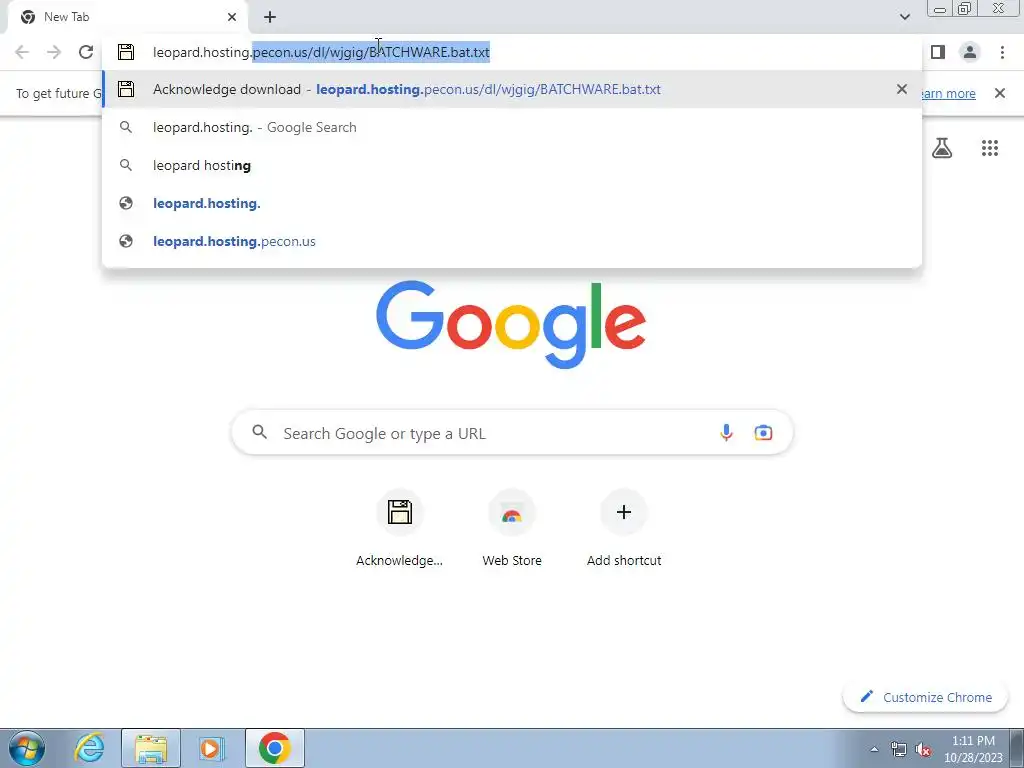Click the muted volume tray icon
1024x768 pixels.
(x=923, y=749)
